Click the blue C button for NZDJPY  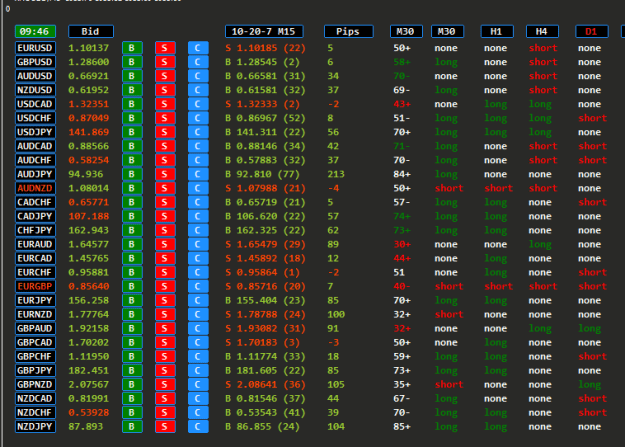click(198, 427)
